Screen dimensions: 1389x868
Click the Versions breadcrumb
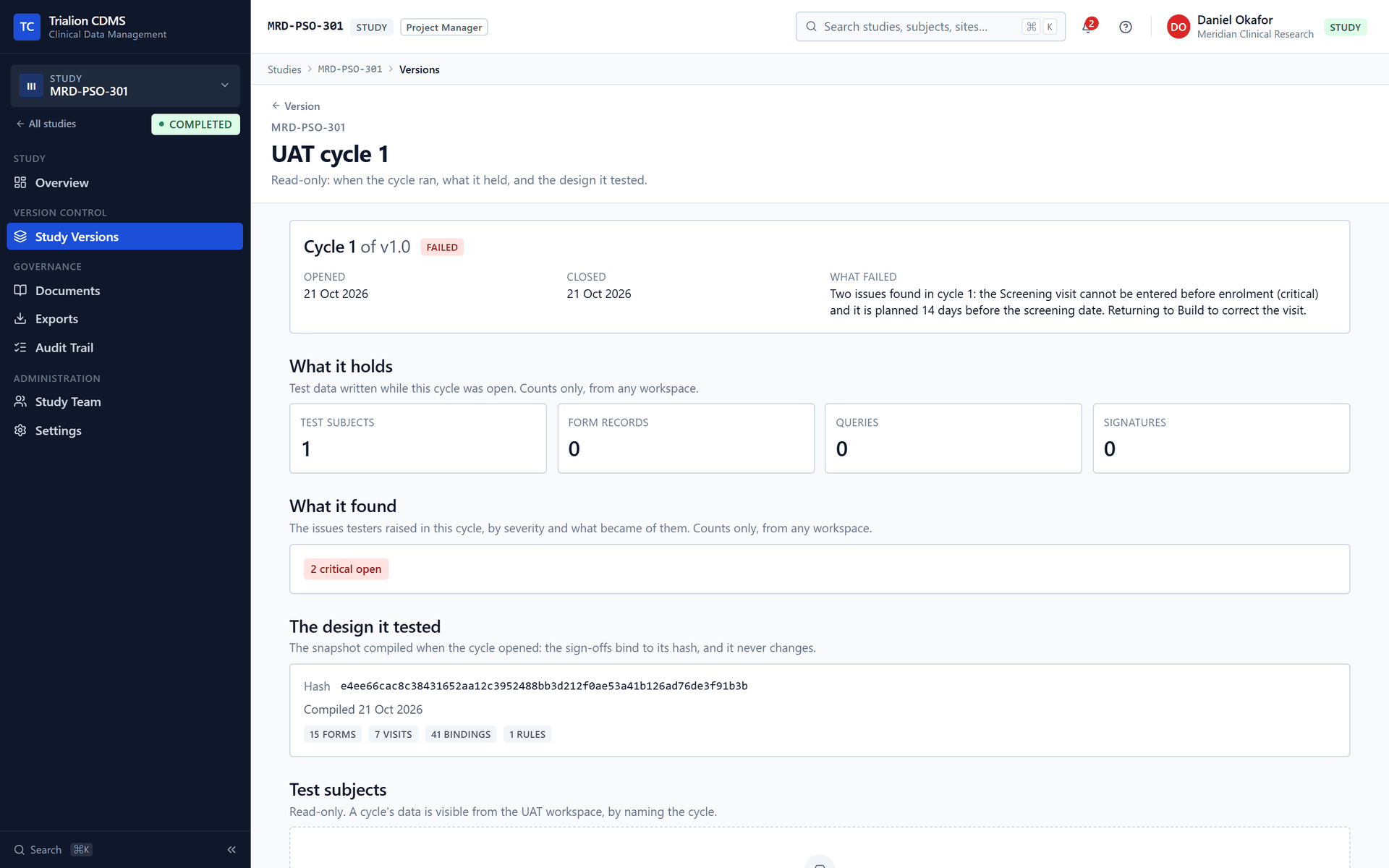point(419,69)
